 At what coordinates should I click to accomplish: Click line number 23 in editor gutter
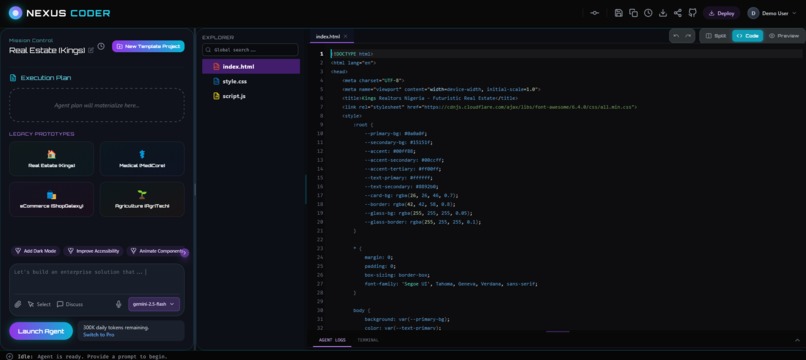tap(320, 248)
